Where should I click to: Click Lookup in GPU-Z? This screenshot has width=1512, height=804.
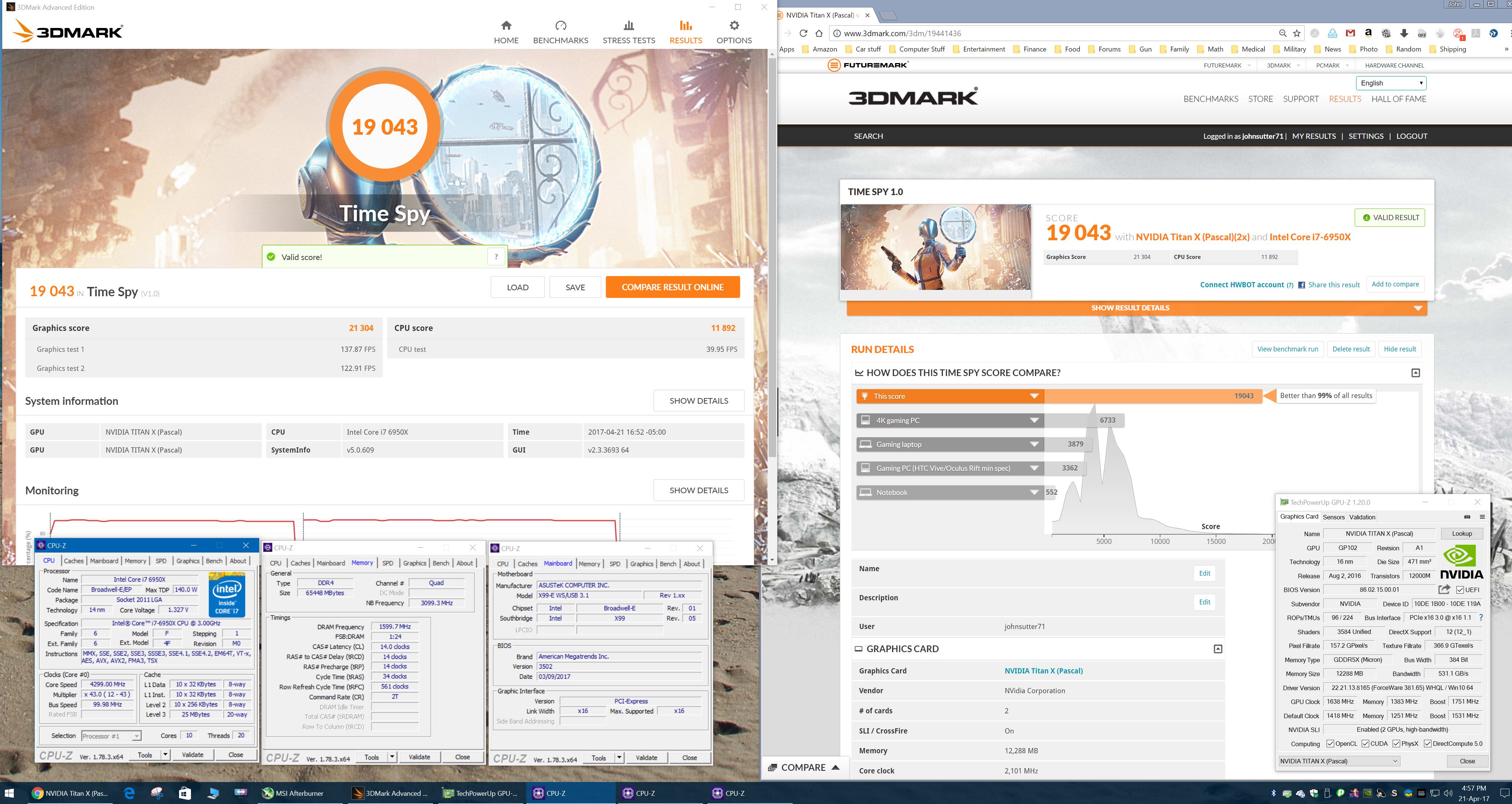[x=1462, y=534]
